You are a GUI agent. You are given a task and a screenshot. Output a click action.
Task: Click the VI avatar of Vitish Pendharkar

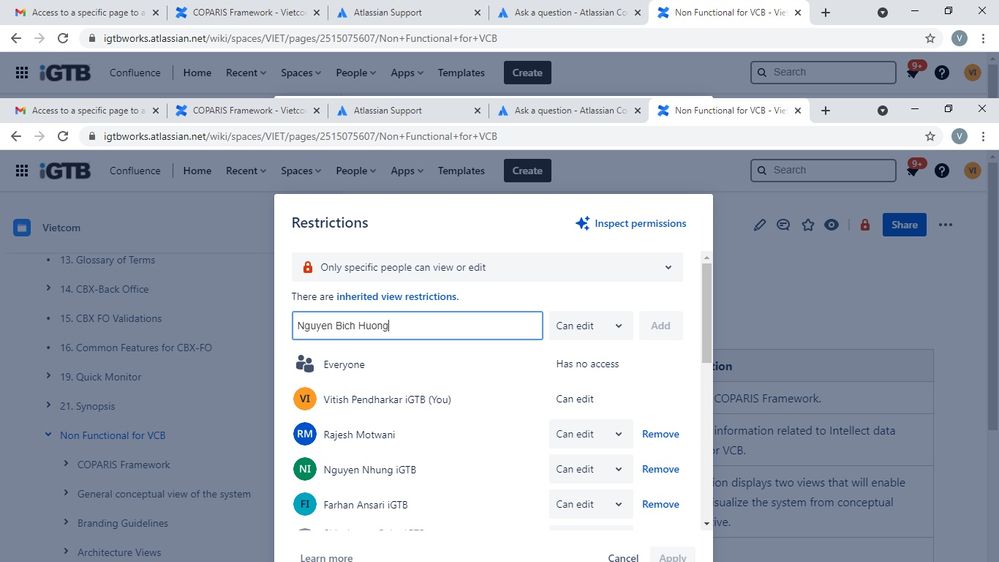pyautogui.click(x=305, y=399)
